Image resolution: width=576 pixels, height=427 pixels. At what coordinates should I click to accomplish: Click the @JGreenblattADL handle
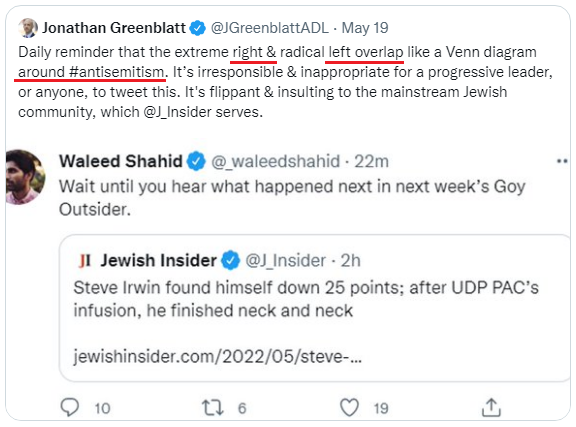click(270, 28)
